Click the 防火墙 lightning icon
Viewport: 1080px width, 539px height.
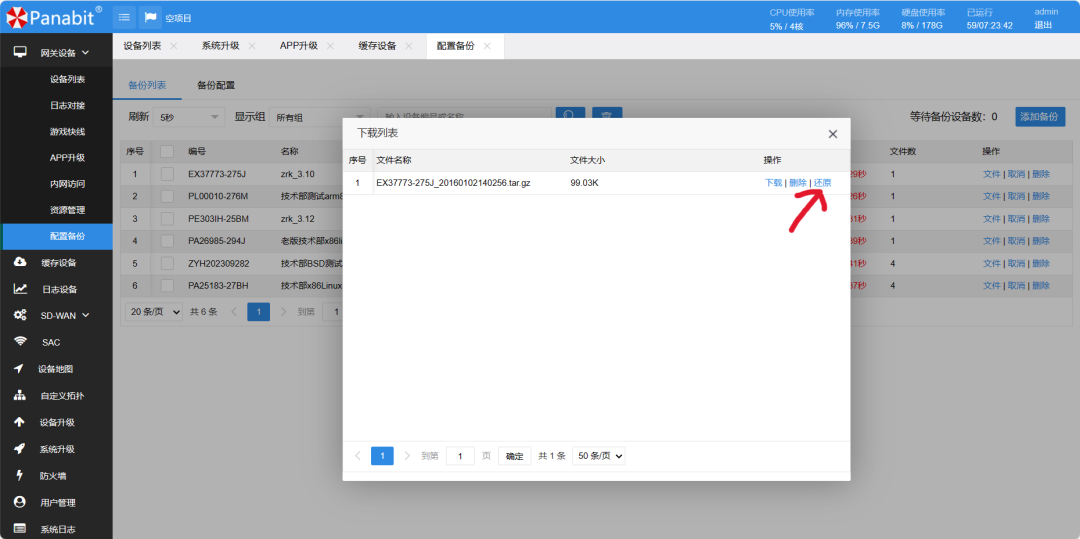19,476
